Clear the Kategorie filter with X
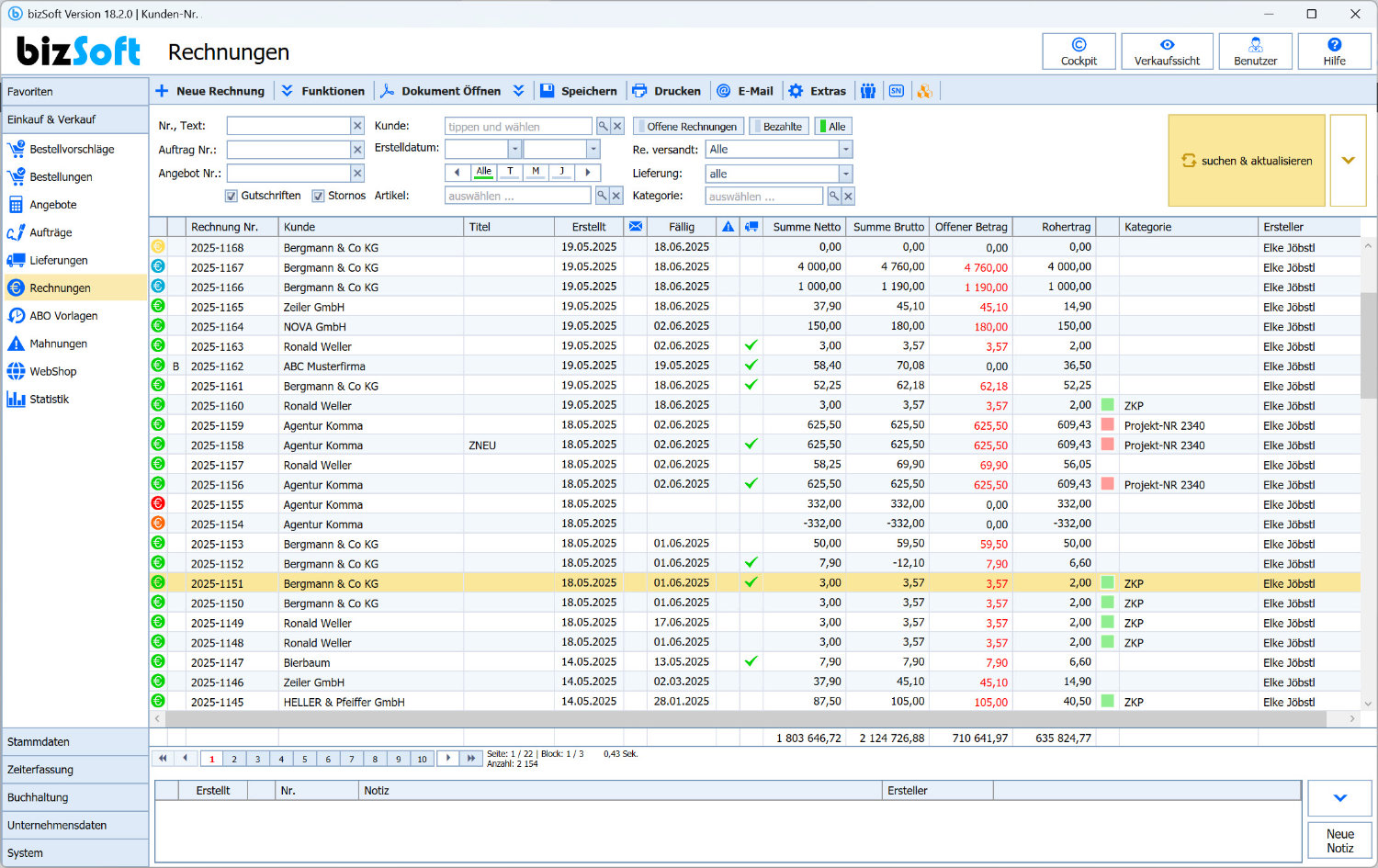The image size is (1378, 868). [848, 196]
